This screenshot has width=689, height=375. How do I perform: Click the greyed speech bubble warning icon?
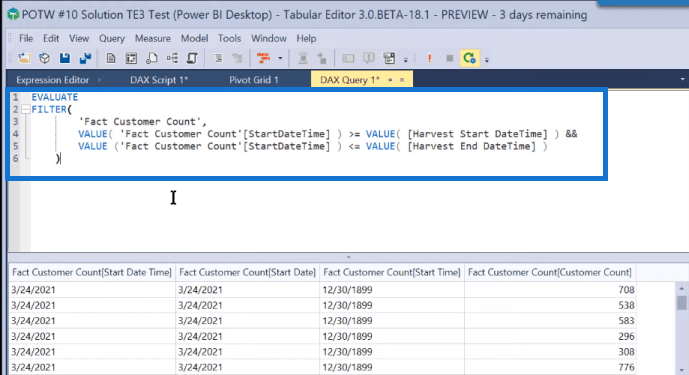369,58
